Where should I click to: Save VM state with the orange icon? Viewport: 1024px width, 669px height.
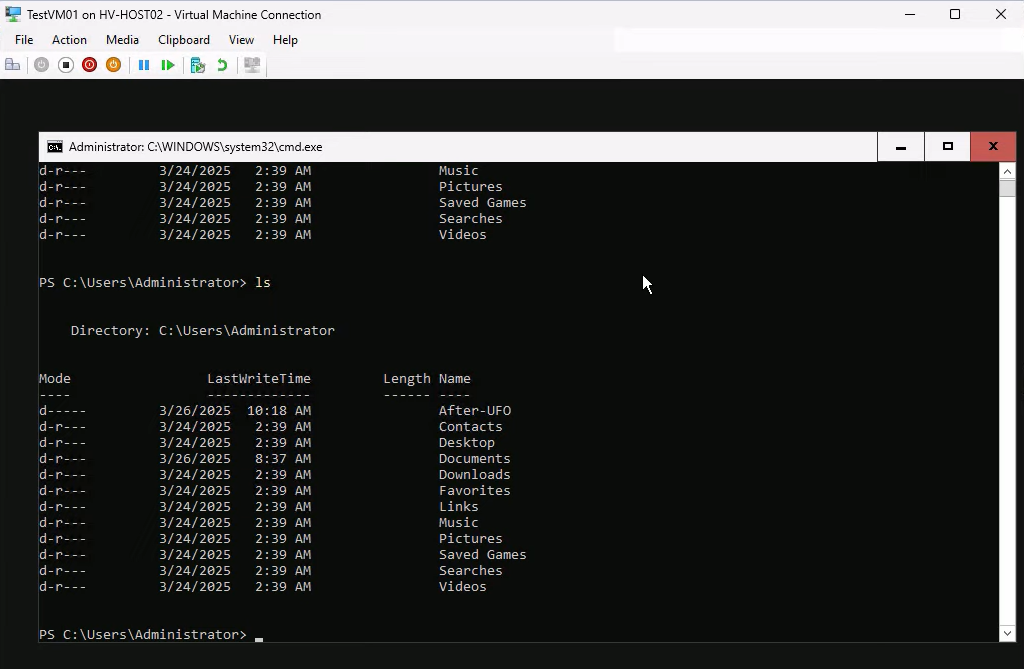pyautogui.click(x=114, y=65)
